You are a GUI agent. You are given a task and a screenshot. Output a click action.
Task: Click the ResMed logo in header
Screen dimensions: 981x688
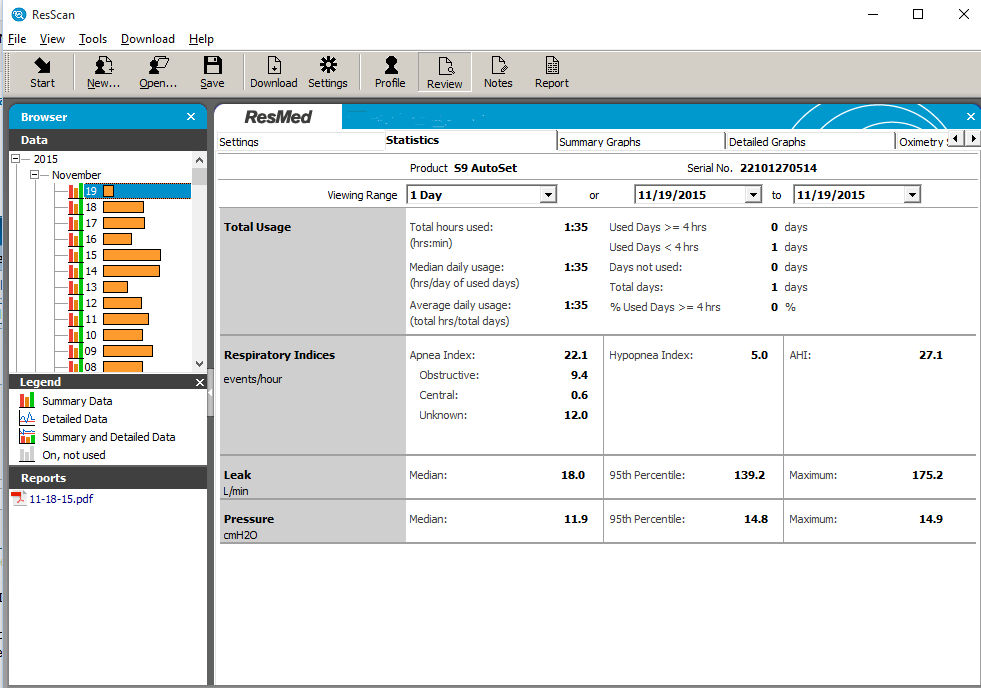tap(278, 117)
